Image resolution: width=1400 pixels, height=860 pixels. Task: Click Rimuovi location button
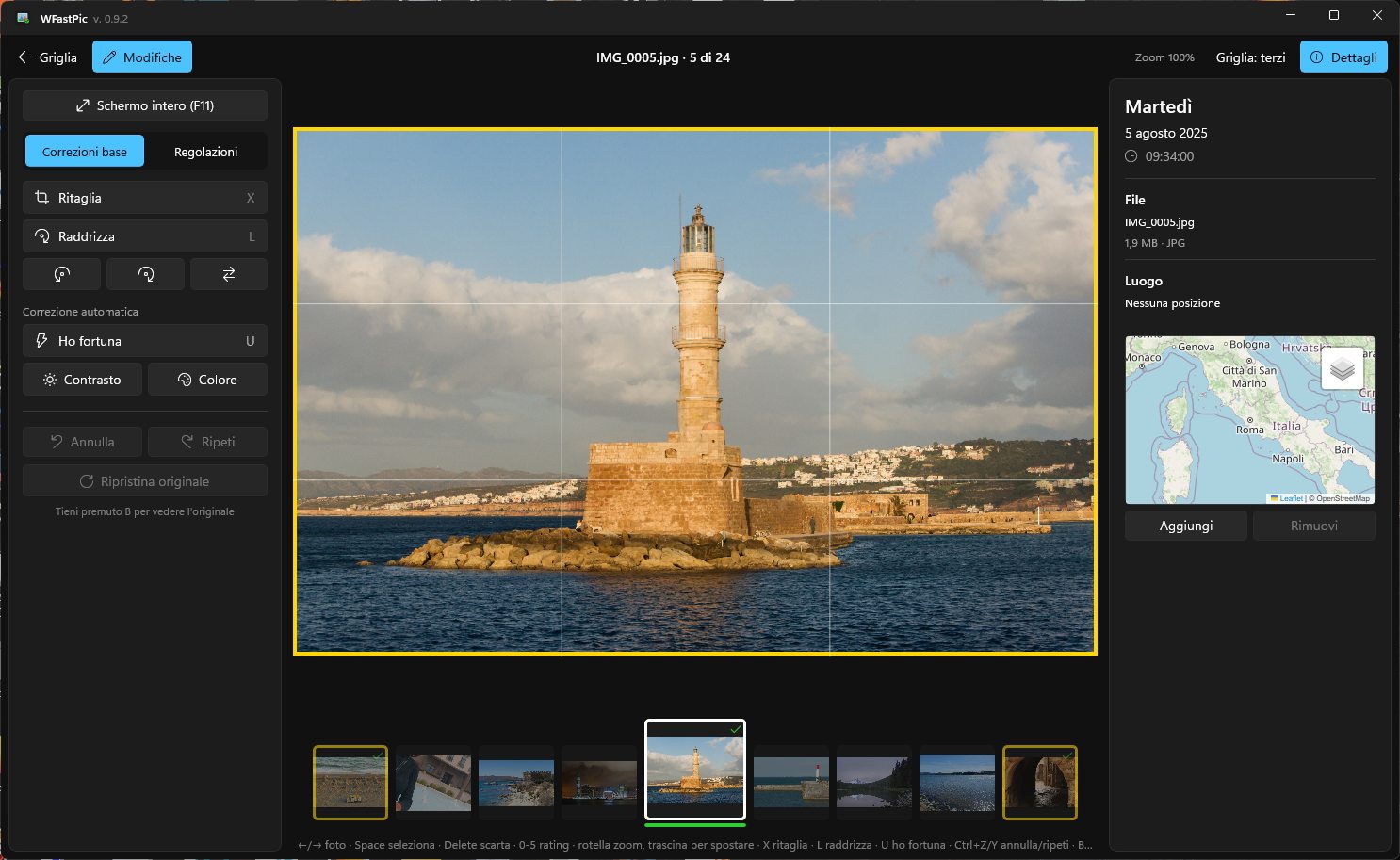(1314, 526)
